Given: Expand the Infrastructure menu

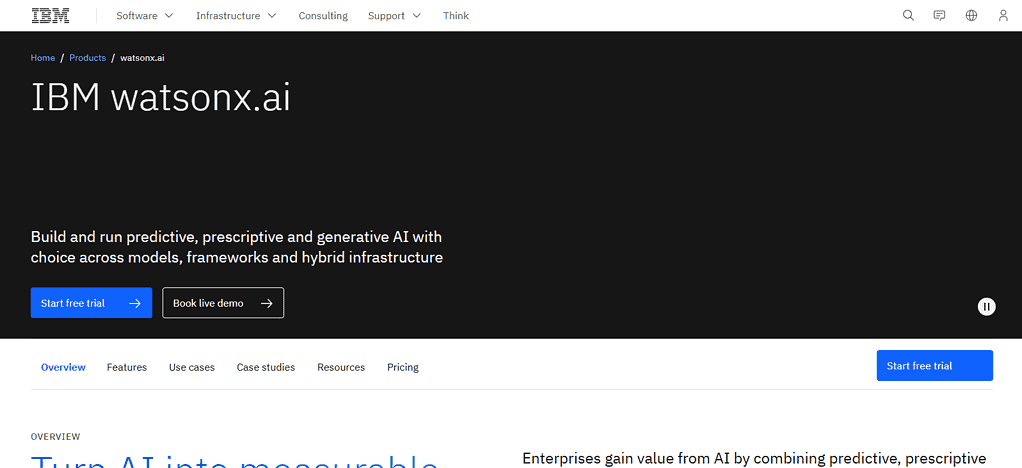Looking at the screenshot, I should [x=236, y=16].
